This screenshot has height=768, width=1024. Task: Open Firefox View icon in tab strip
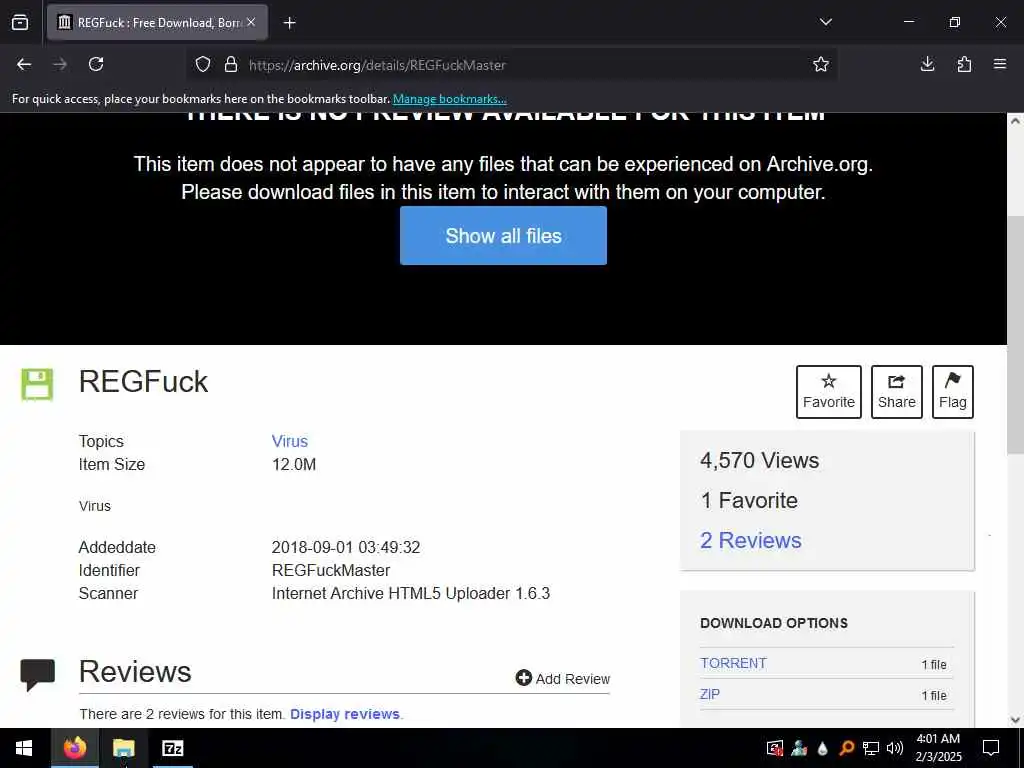click(20, 23)
